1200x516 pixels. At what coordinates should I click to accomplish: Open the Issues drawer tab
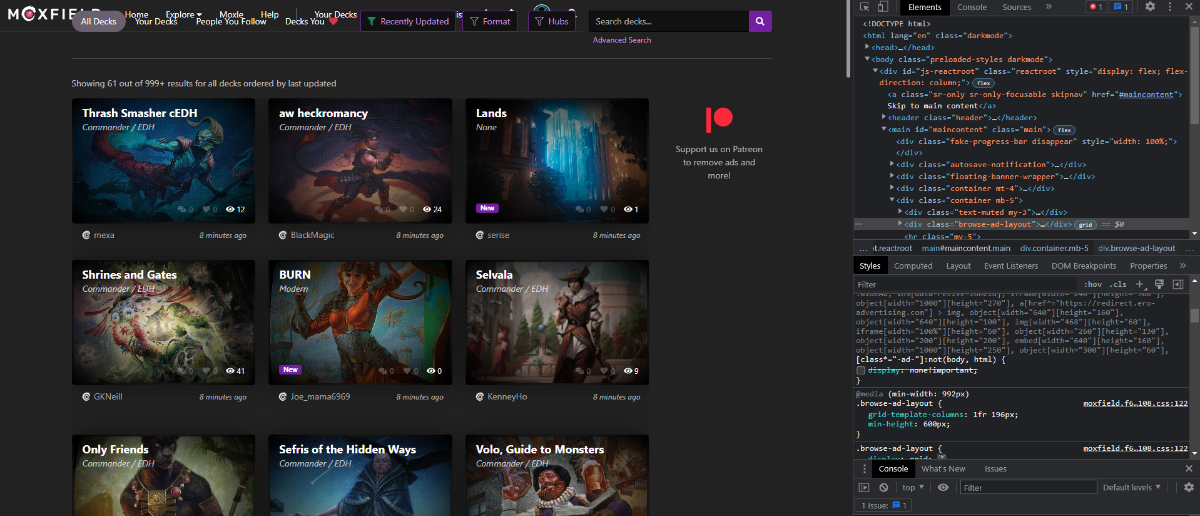click(x=995, y=468)
